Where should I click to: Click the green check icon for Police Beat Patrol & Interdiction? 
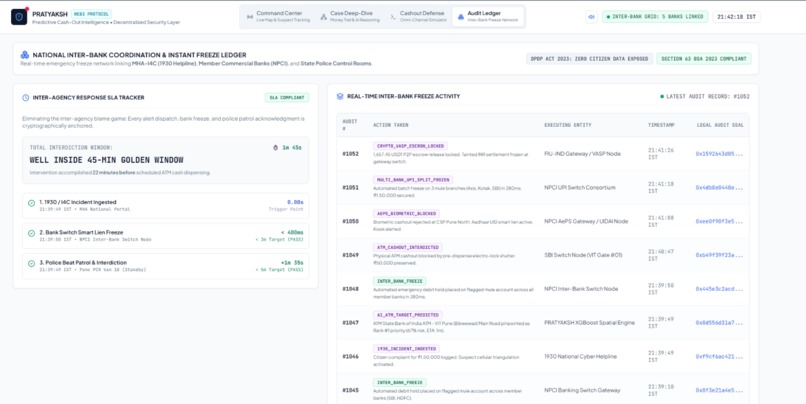31,263
